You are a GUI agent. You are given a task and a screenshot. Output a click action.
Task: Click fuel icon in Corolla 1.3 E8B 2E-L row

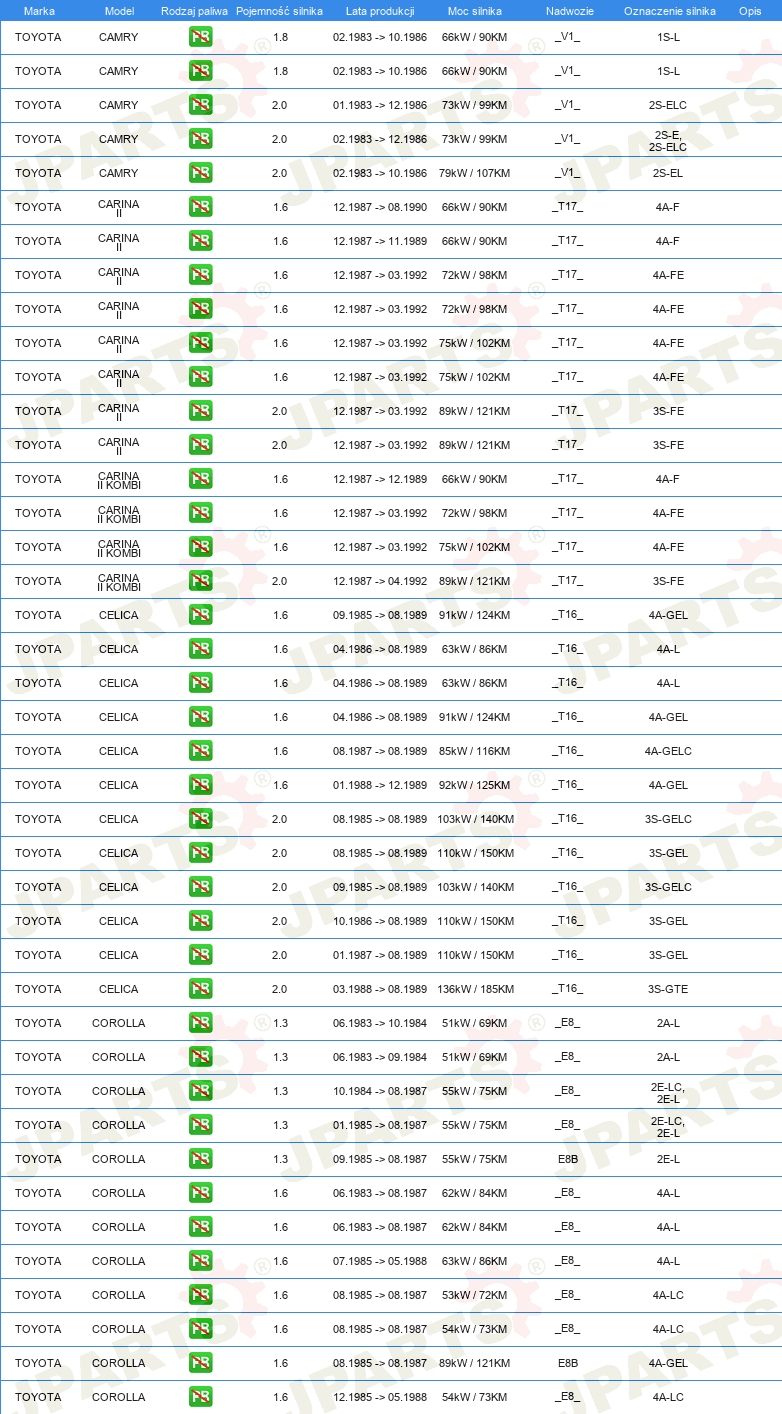point(201,1159)
